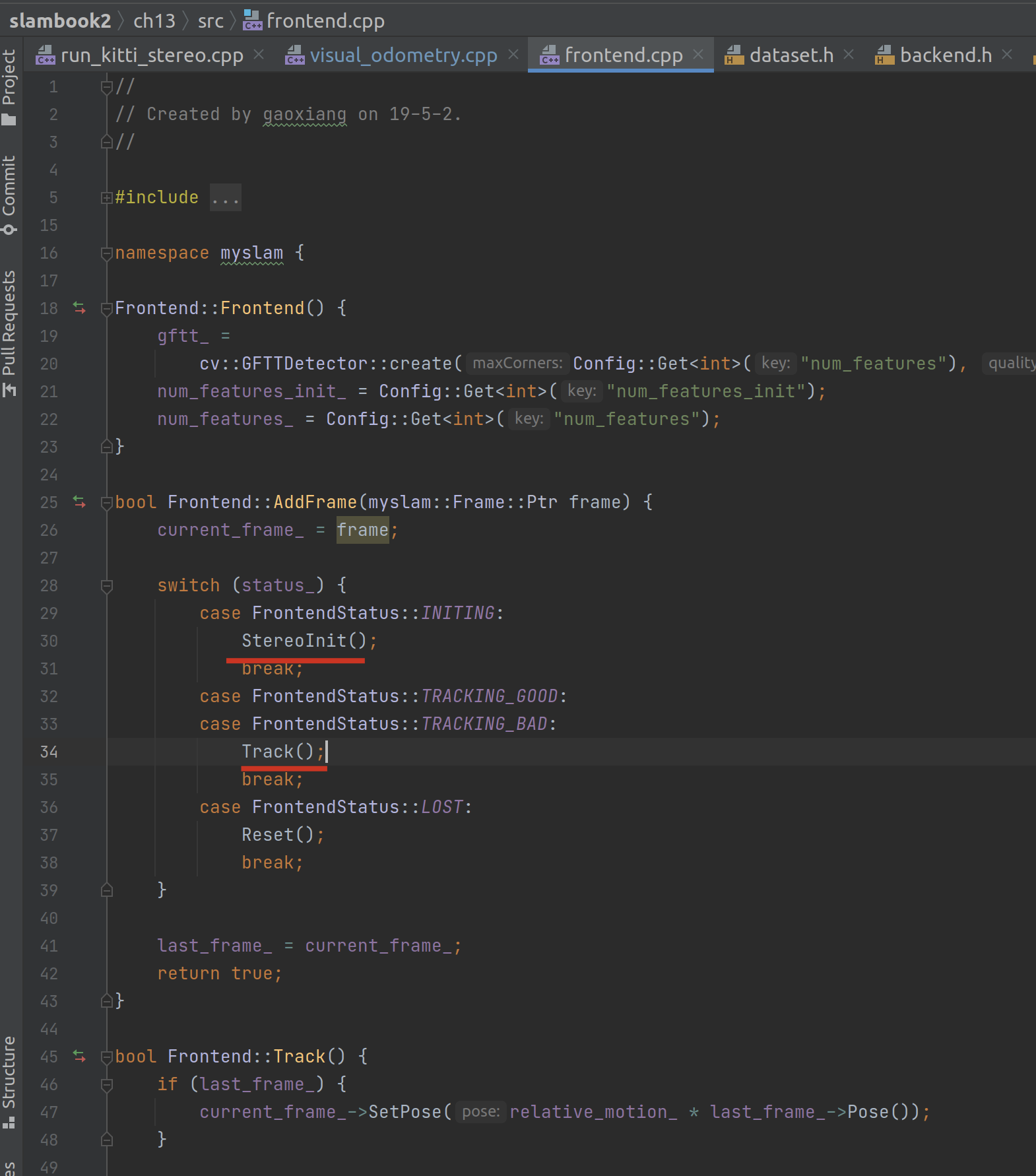Click "num_features_init" string on line 21
This screenshot has height=1176, width=1036.
point(706,391)
